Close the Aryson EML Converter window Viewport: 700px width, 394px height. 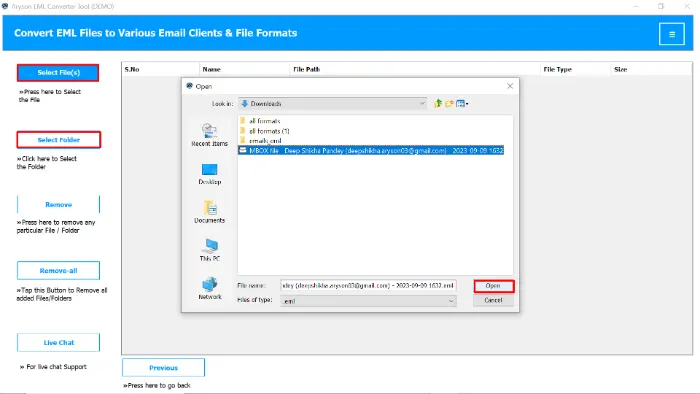pyautogui.click(x=687, y=6)
